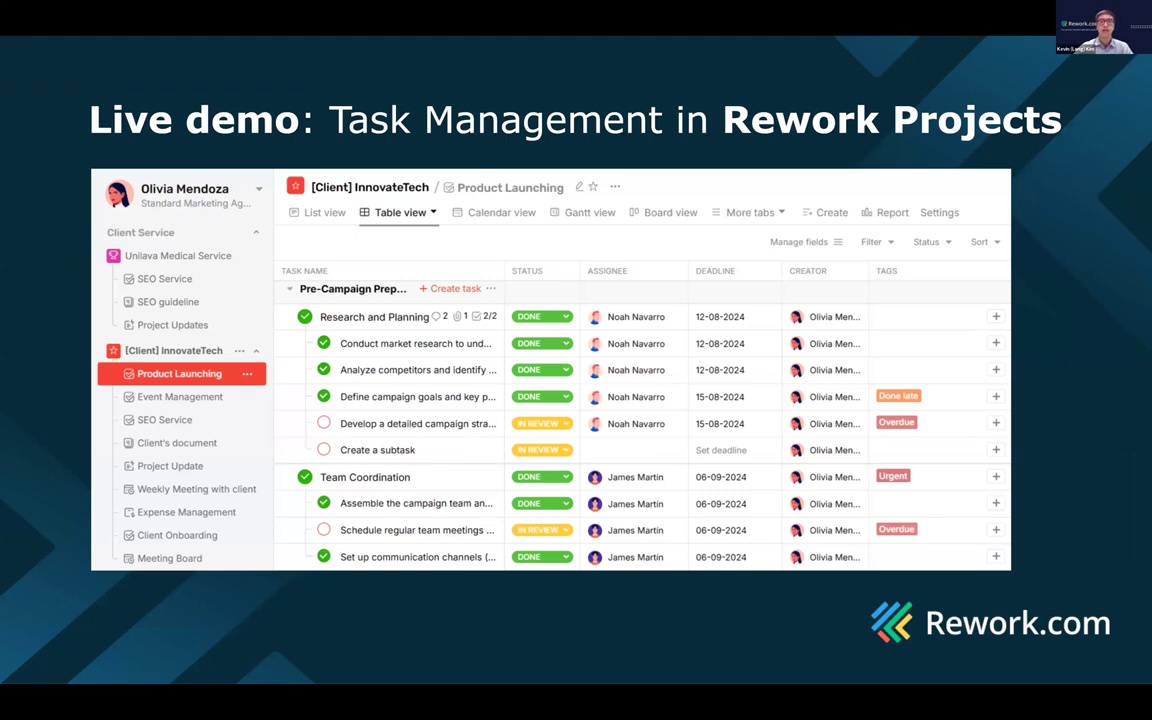Click Manage fields button
The width and height of the screenshot is (1152, 720).
click(806, 242)
